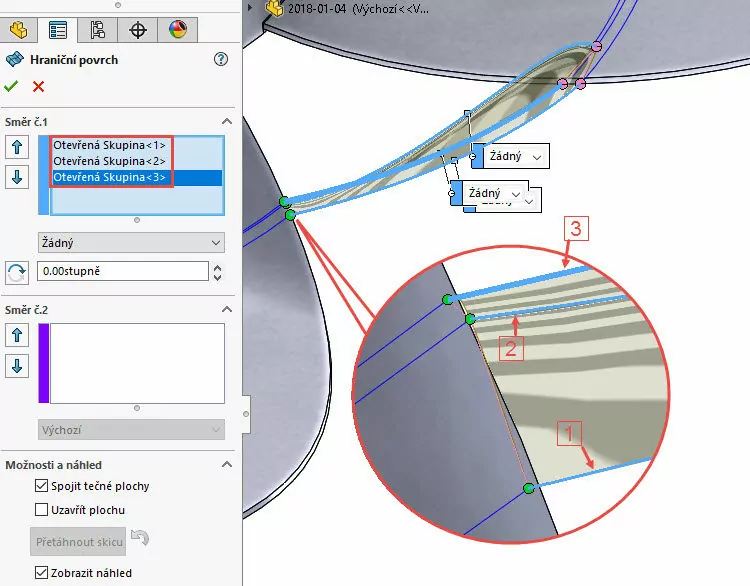Image resolution: width=750 pixels, height=586 pixels.
Task: Open the ConfigurationManager tab
Action: click(x=98, y=30)
